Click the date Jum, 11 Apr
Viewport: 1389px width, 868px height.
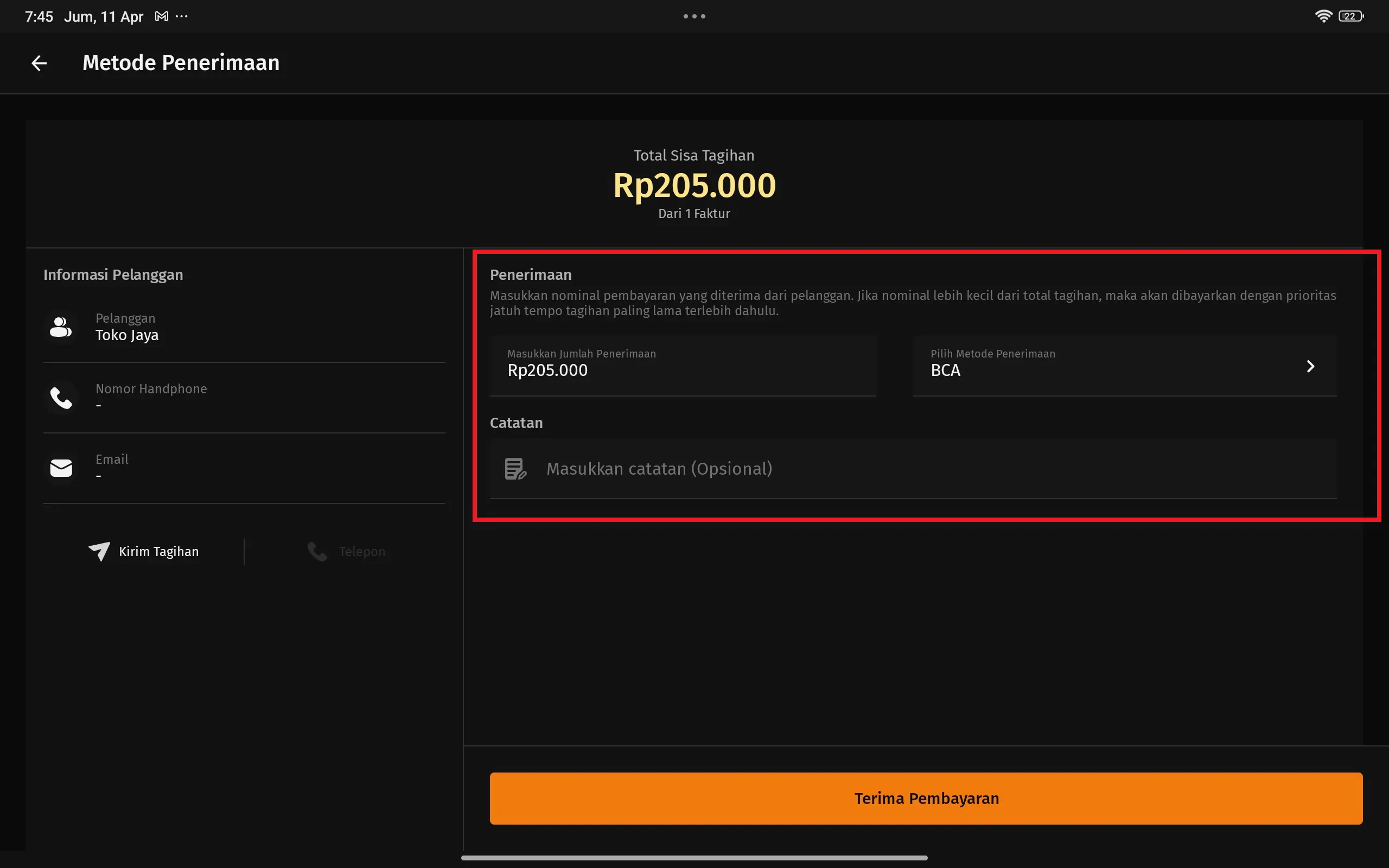point(103,17)
